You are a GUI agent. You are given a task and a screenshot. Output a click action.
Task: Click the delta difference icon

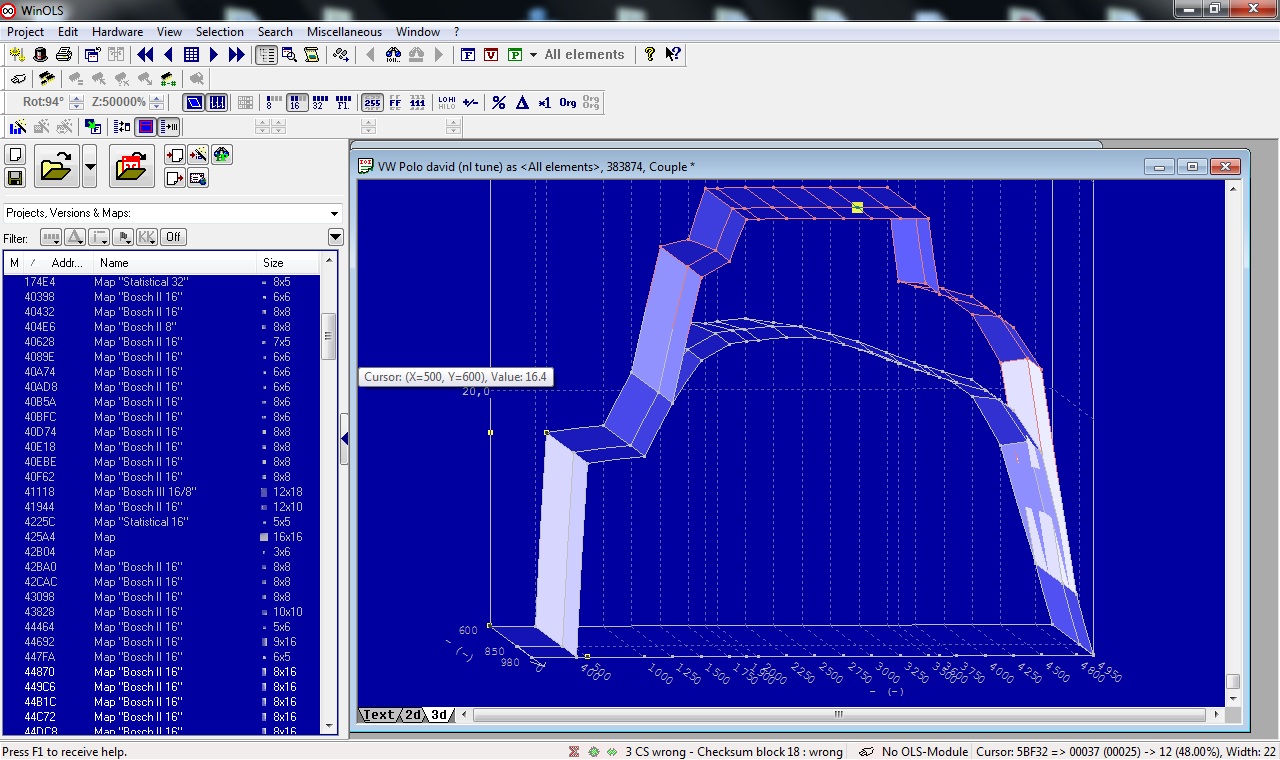[x=521, y=102]
